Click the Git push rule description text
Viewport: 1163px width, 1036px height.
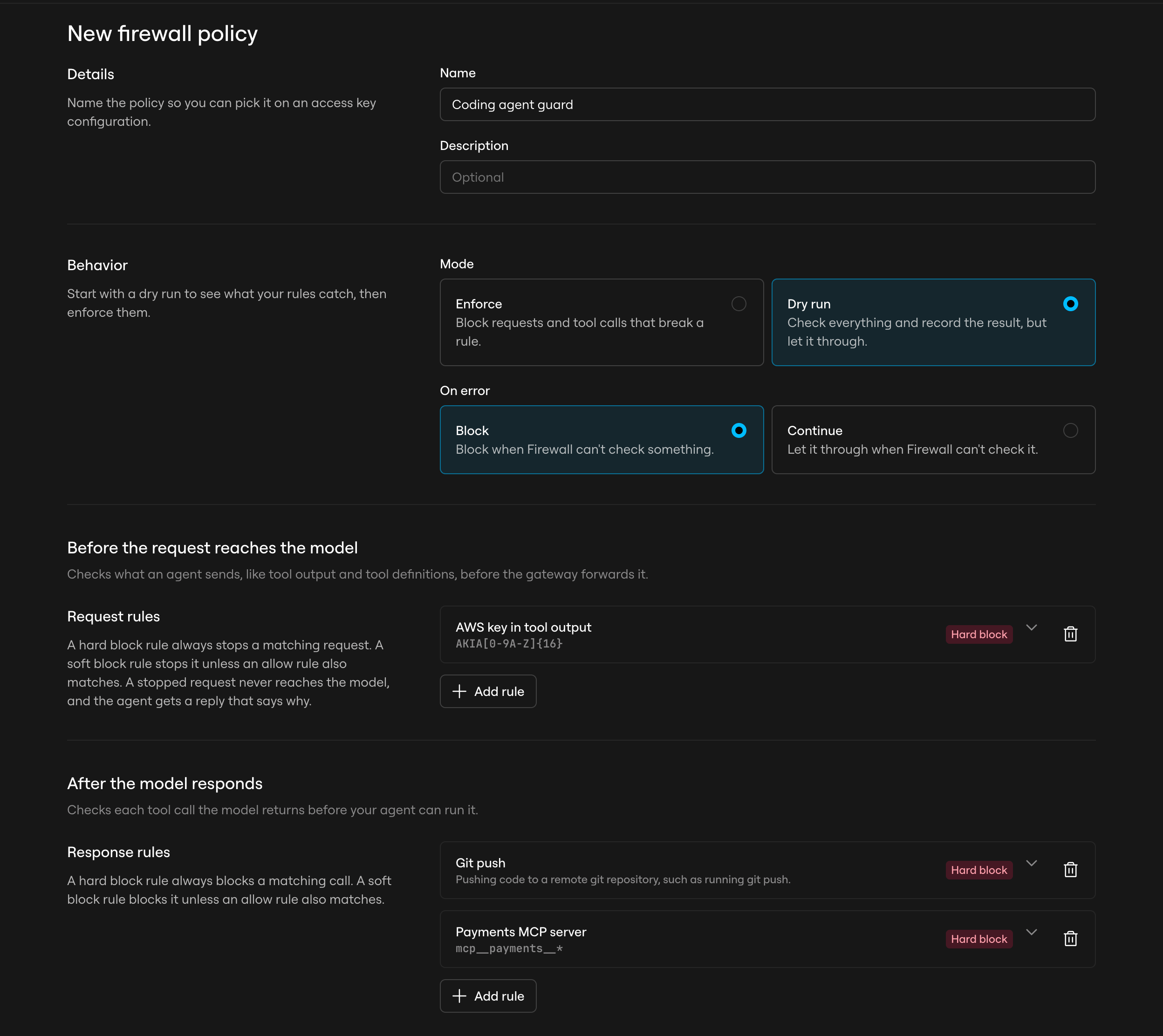[623, 880]
